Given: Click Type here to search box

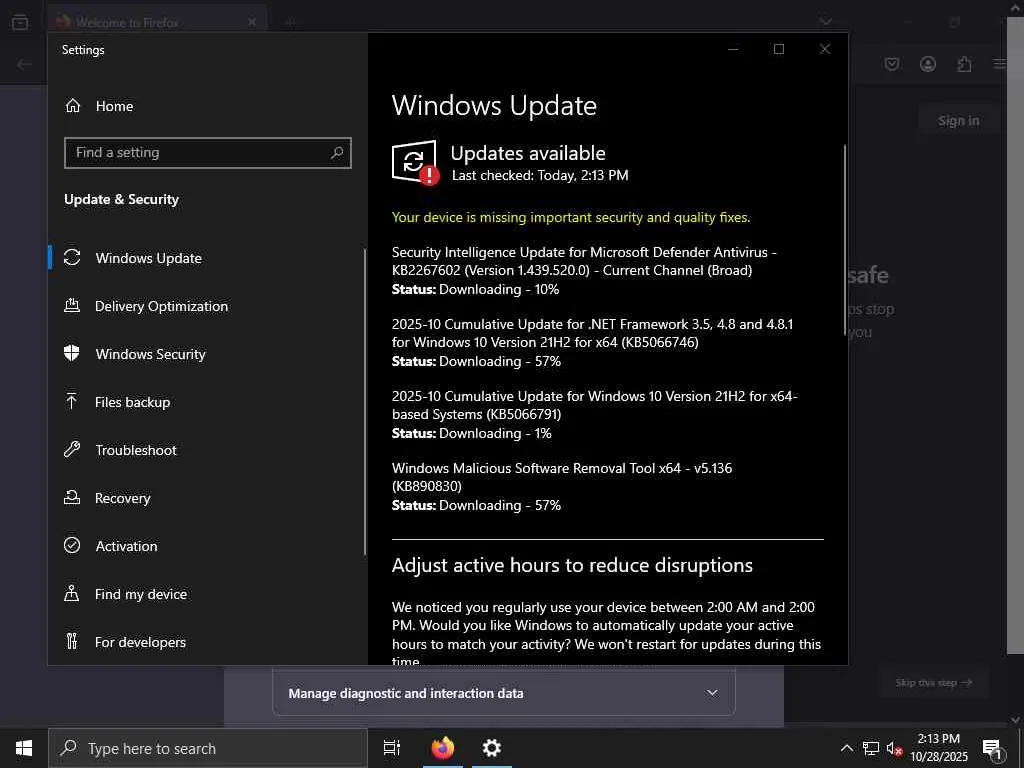Looking at the screenshot, I should click(x=208, y=748).
